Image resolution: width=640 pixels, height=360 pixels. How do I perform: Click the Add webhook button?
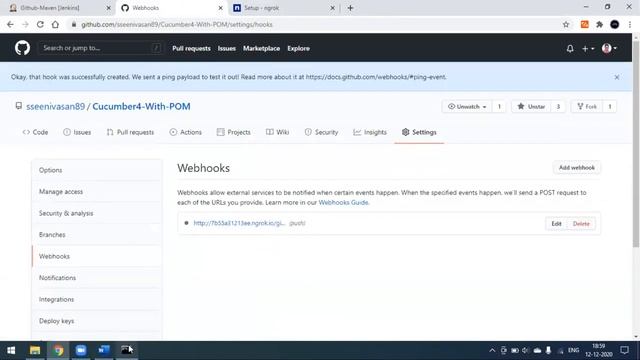(577, 168)
